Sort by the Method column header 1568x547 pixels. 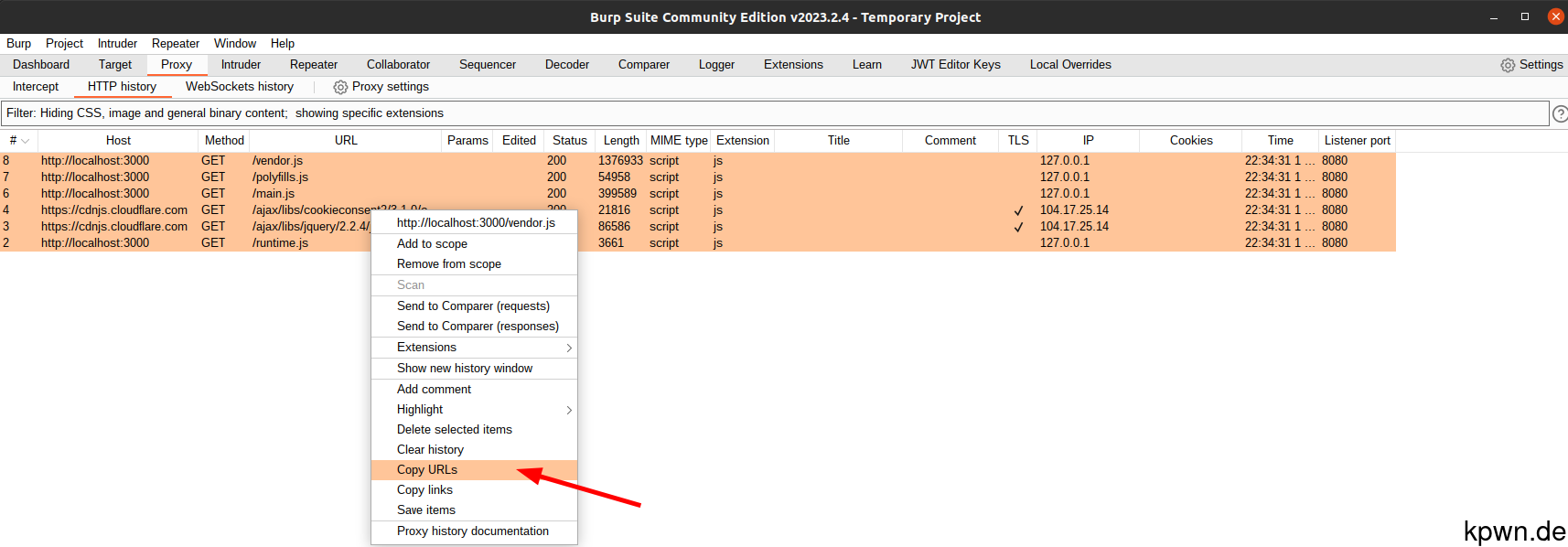pyautogui.click(x=224, y=141)
